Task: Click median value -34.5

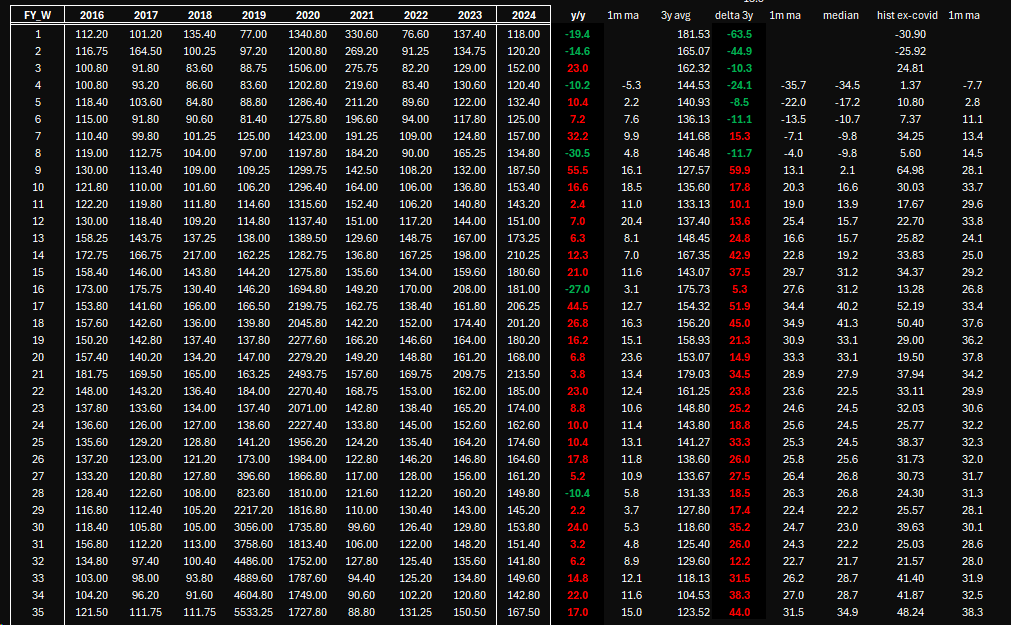Action: pos(847,85)
